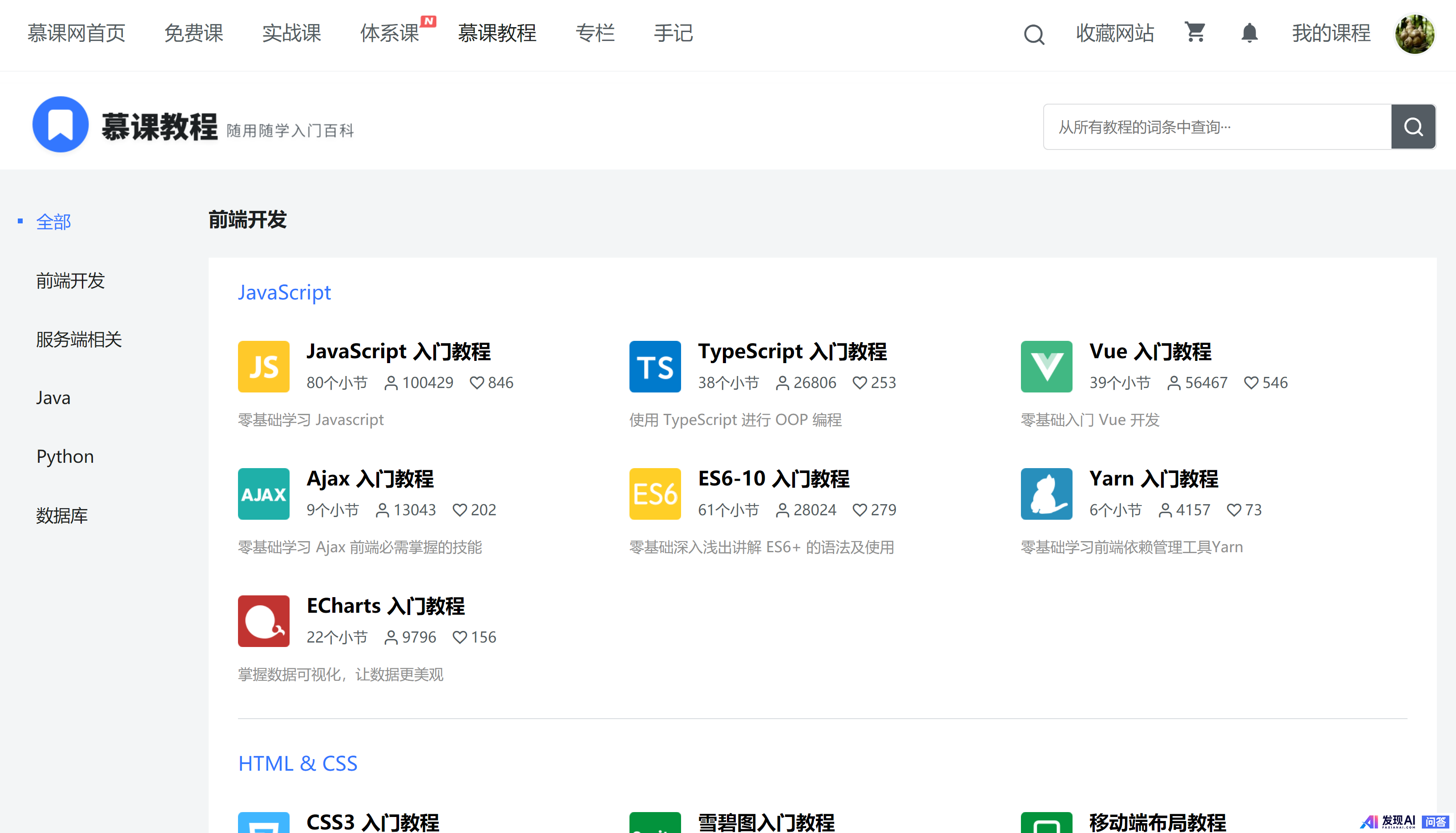Click 掌握数据可视化，让数据更美观 description
The height and width of the screenshot is (833, 1456).
pyautogui.click(x=340, y=675)
